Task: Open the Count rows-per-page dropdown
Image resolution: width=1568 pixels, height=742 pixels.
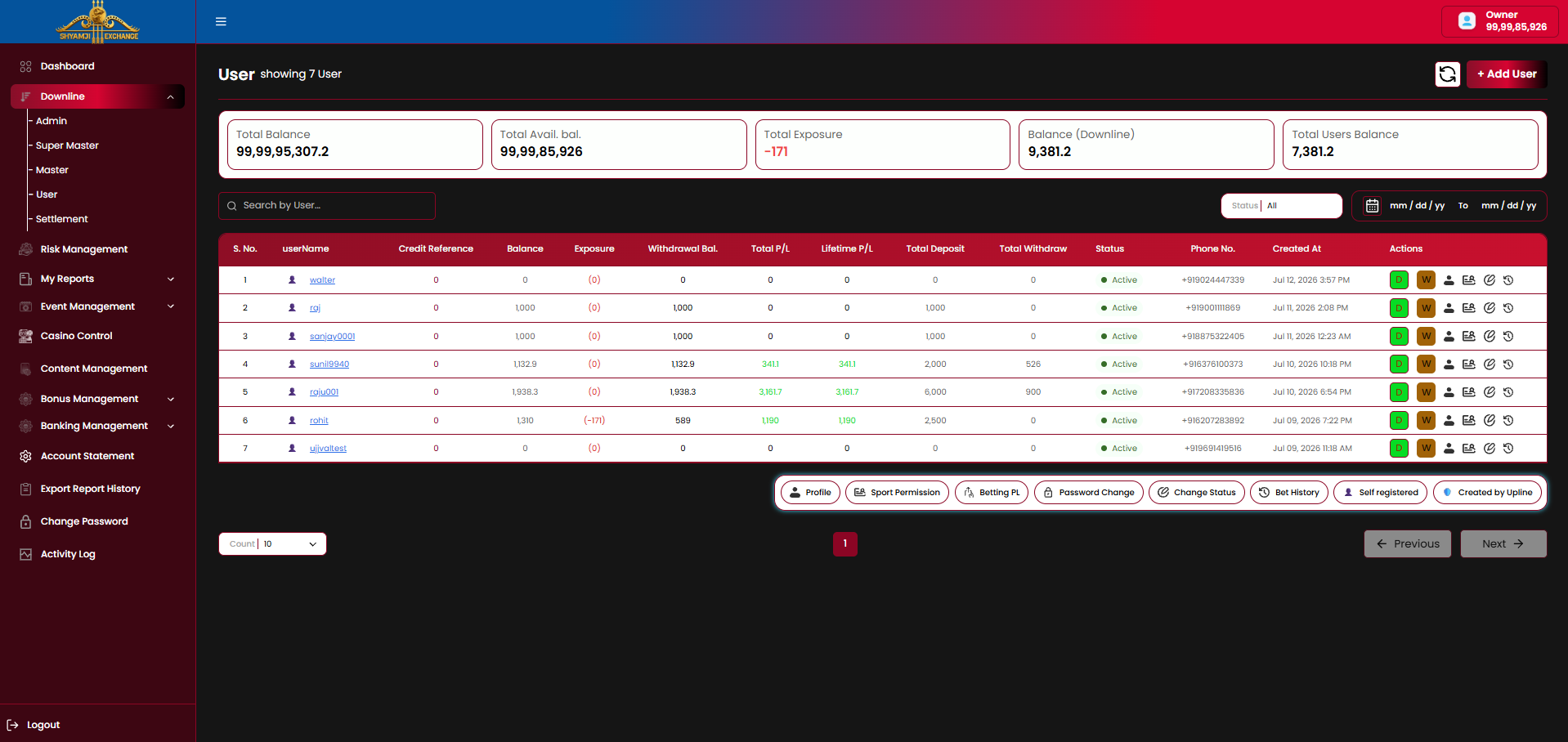Action: (x=272, y=544)
